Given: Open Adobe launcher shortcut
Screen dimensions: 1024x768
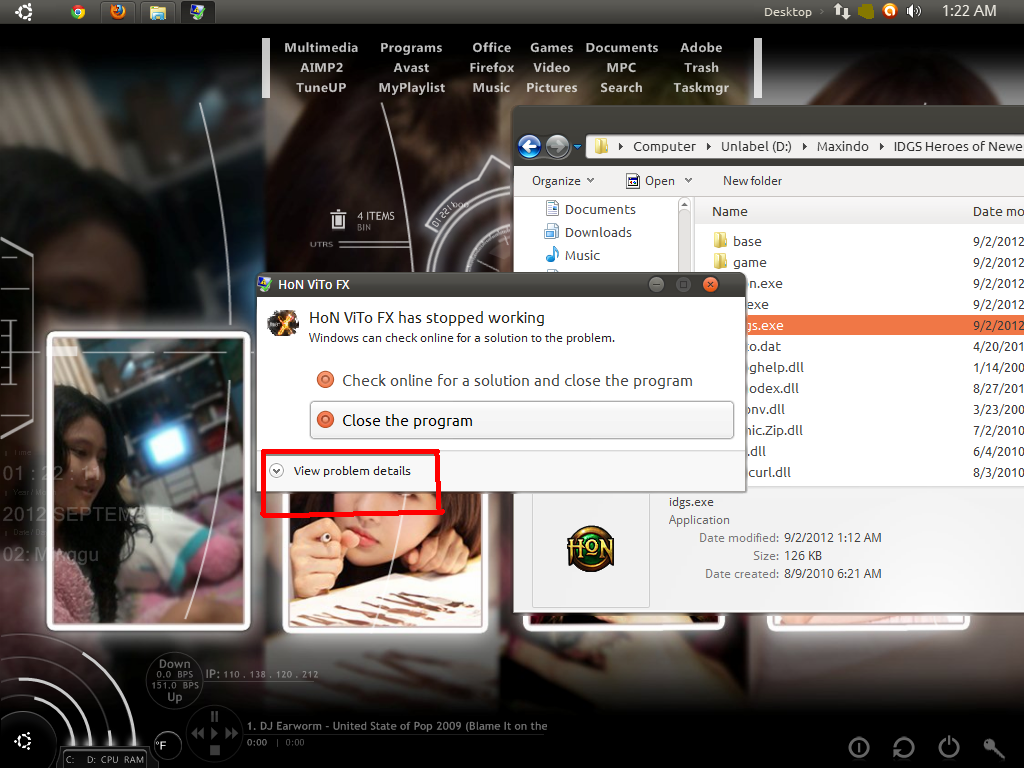Looking at the screenshot, I should 701,48.
